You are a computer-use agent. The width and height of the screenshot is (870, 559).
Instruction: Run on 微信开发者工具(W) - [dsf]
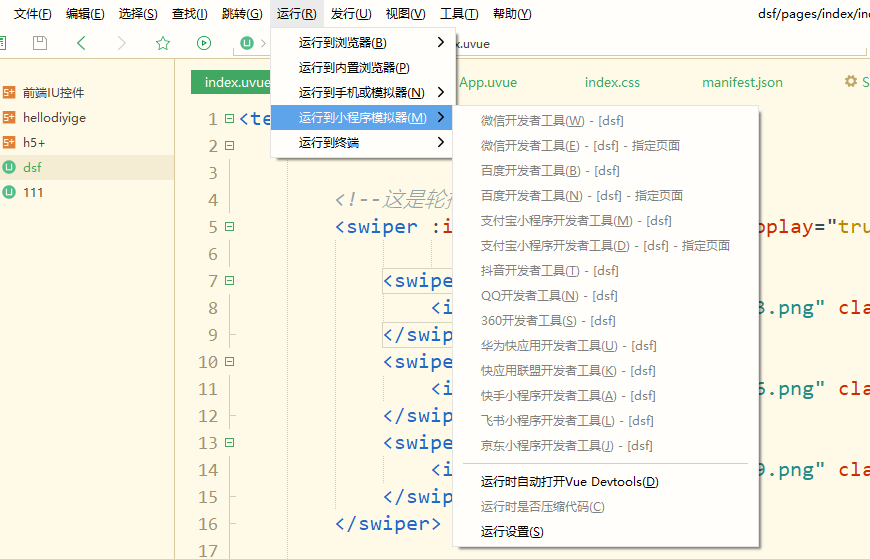point(606,120)
